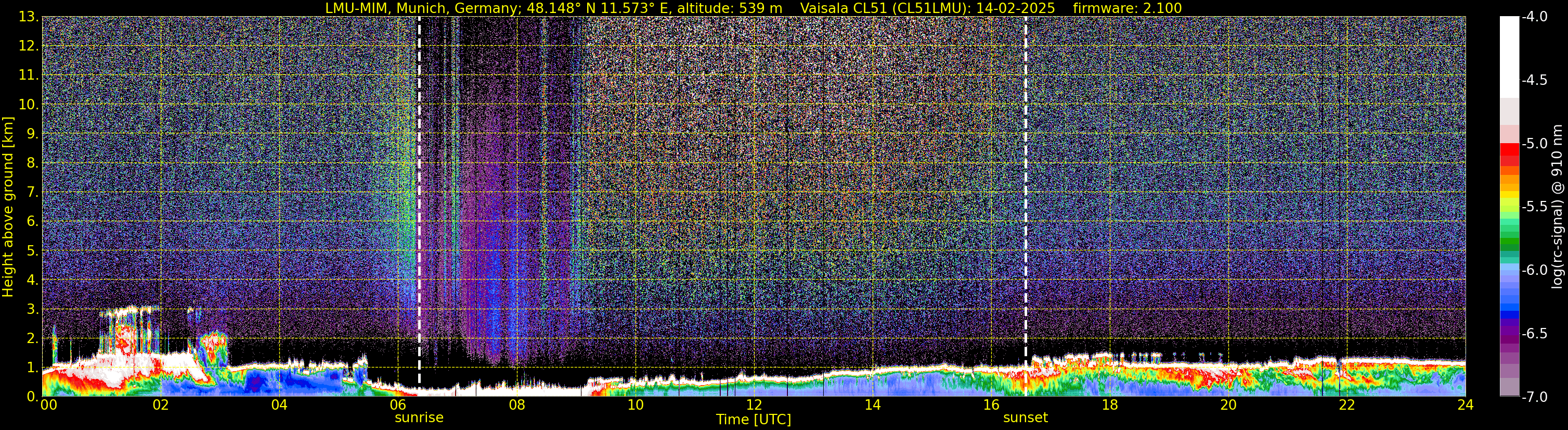Click the colorbar tick value '-6.0'
1568x430 pixels.
click(x=1535, y=270)
